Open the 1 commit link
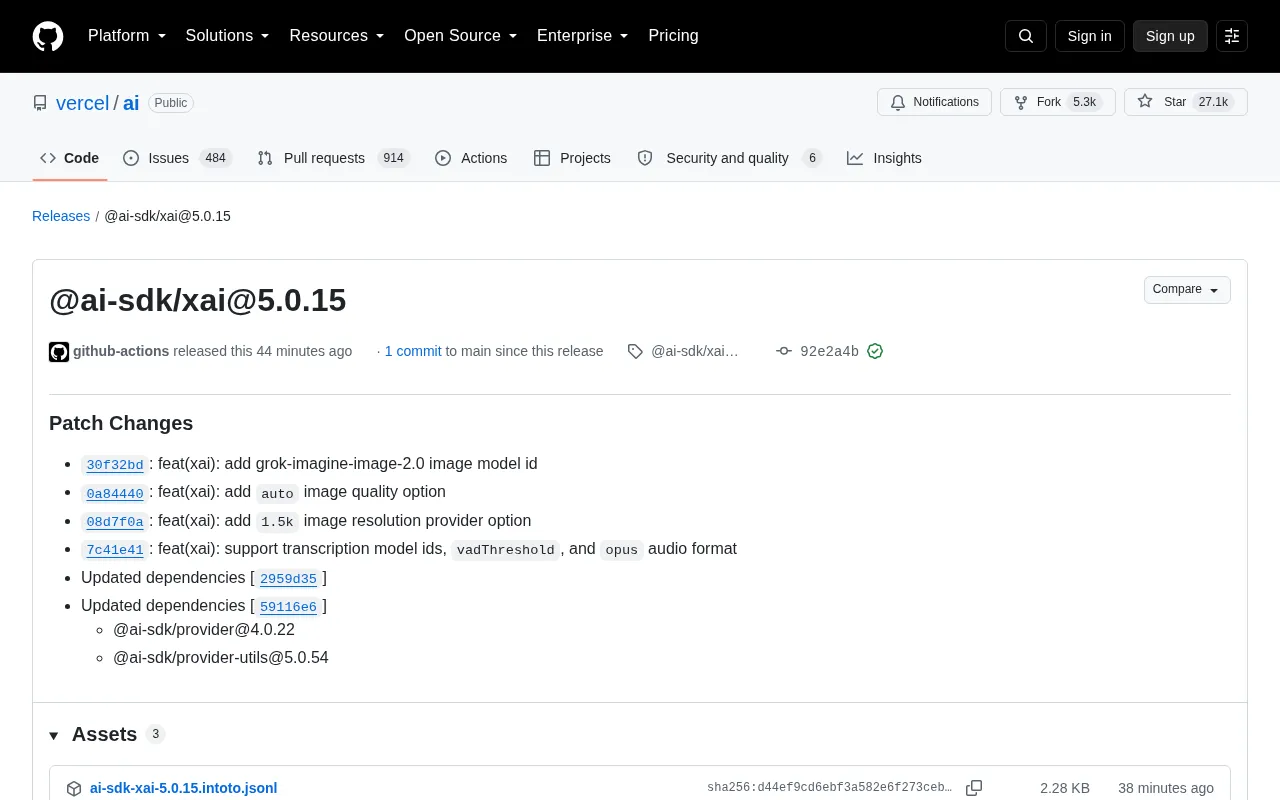Image resolution: width=1280 pixels, height=800 pixels. (x=413, y=351)
